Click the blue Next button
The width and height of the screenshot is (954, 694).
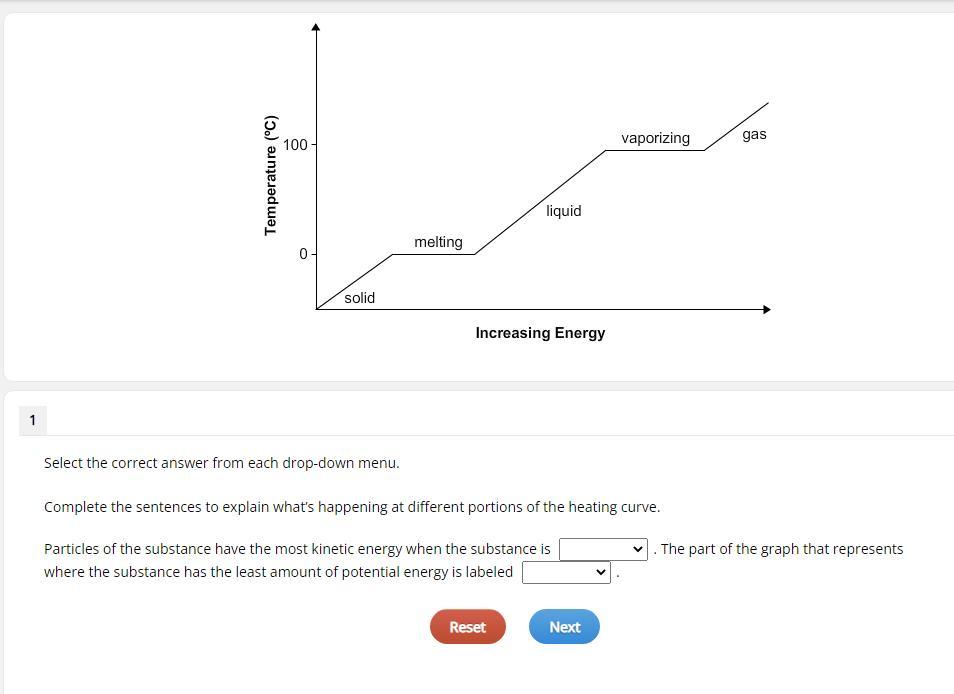pos(564,626)
